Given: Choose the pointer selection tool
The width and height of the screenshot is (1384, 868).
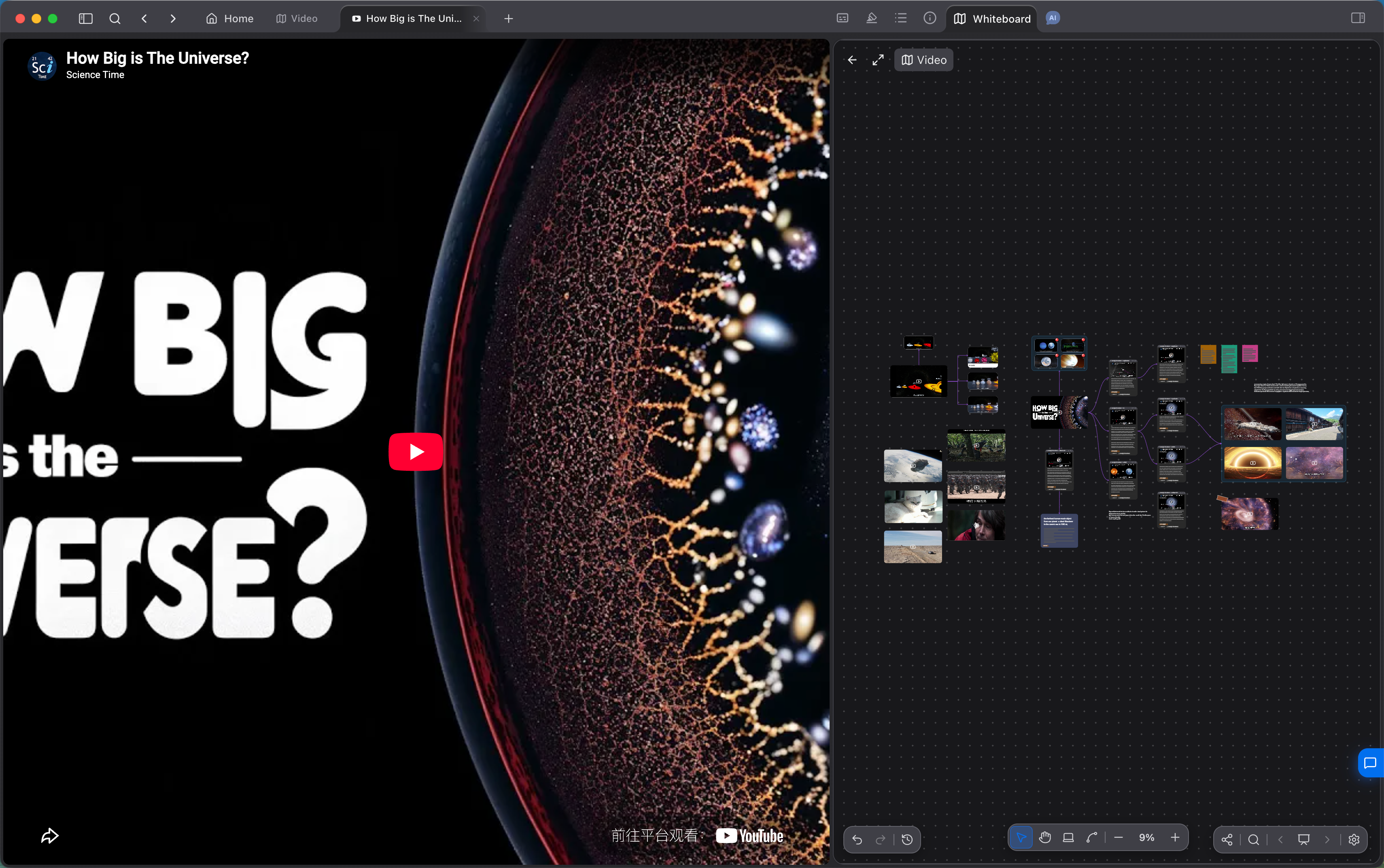Looking at the screenshot, I should coord(1021,838).
